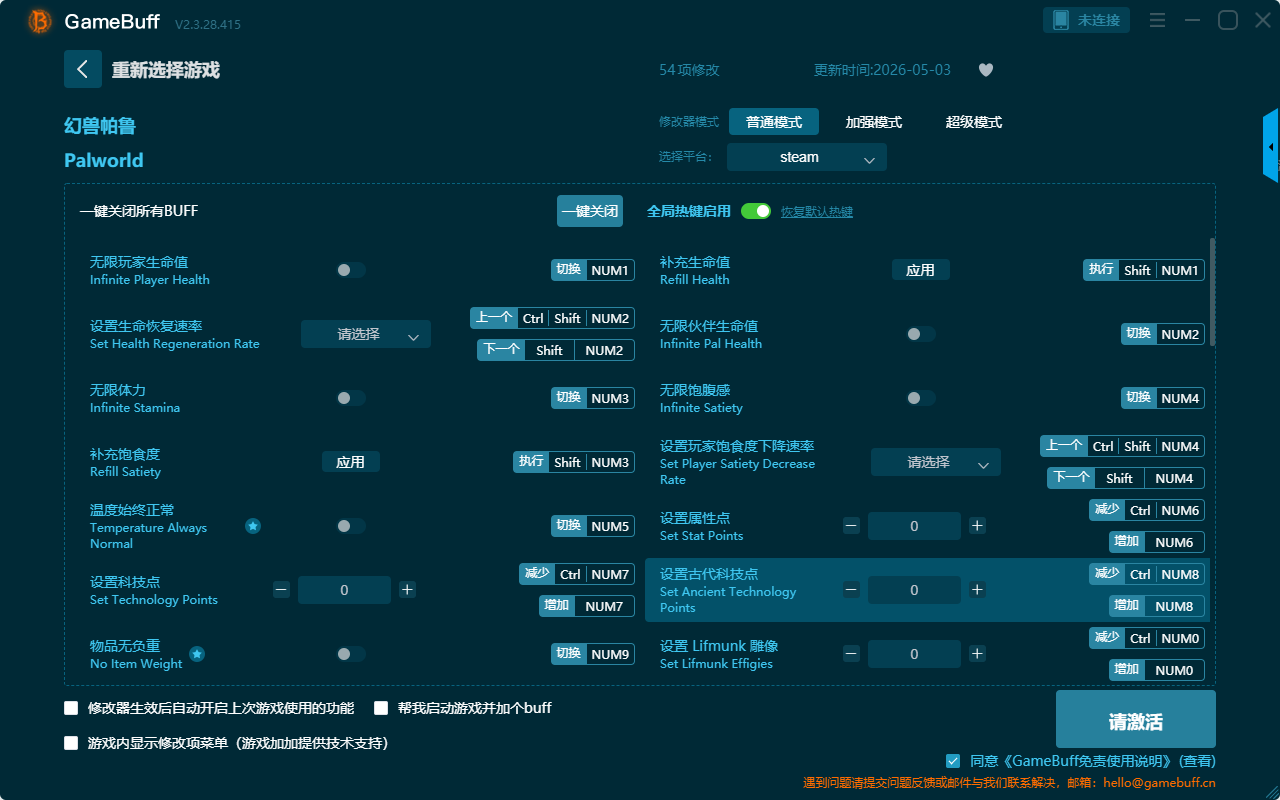Open the hamburger menu icon in title bar

pyautogui.click(x=1157, y=20)
